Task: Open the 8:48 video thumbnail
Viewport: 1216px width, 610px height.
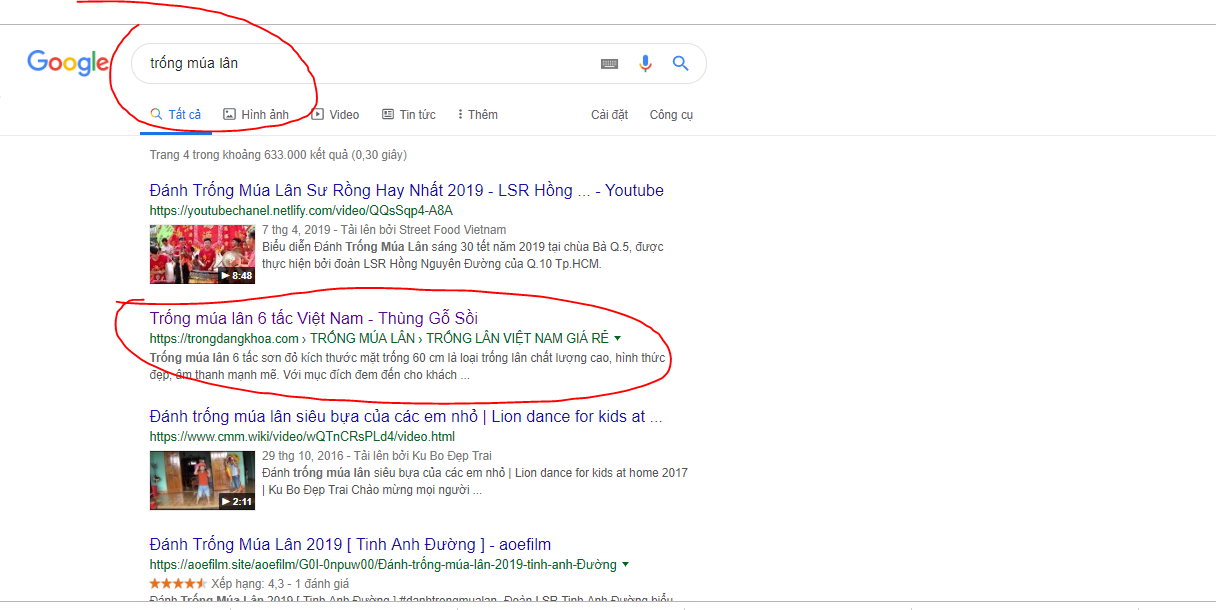Action: (202, 254)
